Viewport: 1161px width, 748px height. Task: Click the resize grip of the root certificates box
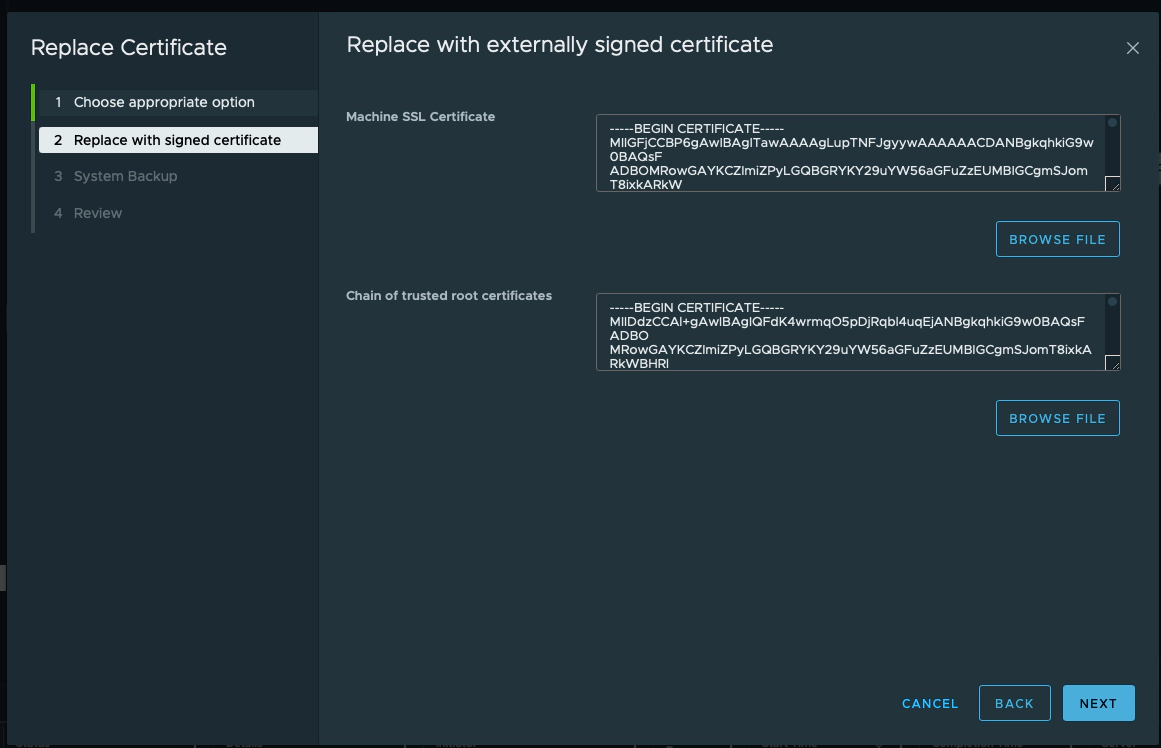[1115, 364]
